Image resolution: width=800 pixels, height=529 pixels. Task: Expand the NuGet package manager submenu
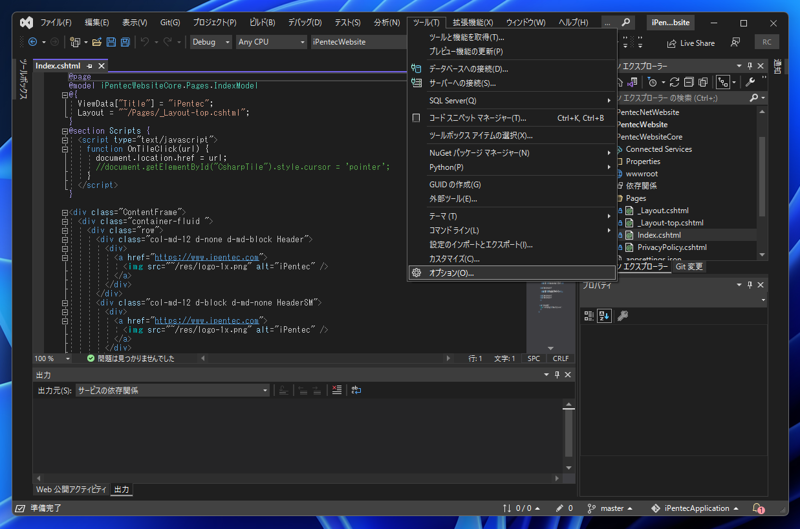[x=512, y=153]
